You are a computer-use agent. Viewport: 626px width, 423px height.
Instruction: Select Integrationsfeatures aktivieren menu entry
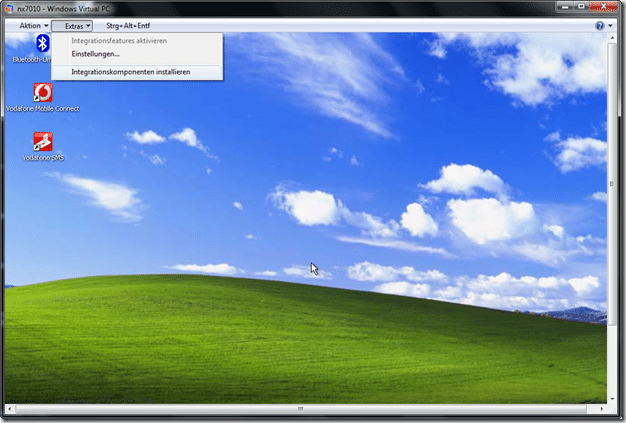(x=137, y=41)
